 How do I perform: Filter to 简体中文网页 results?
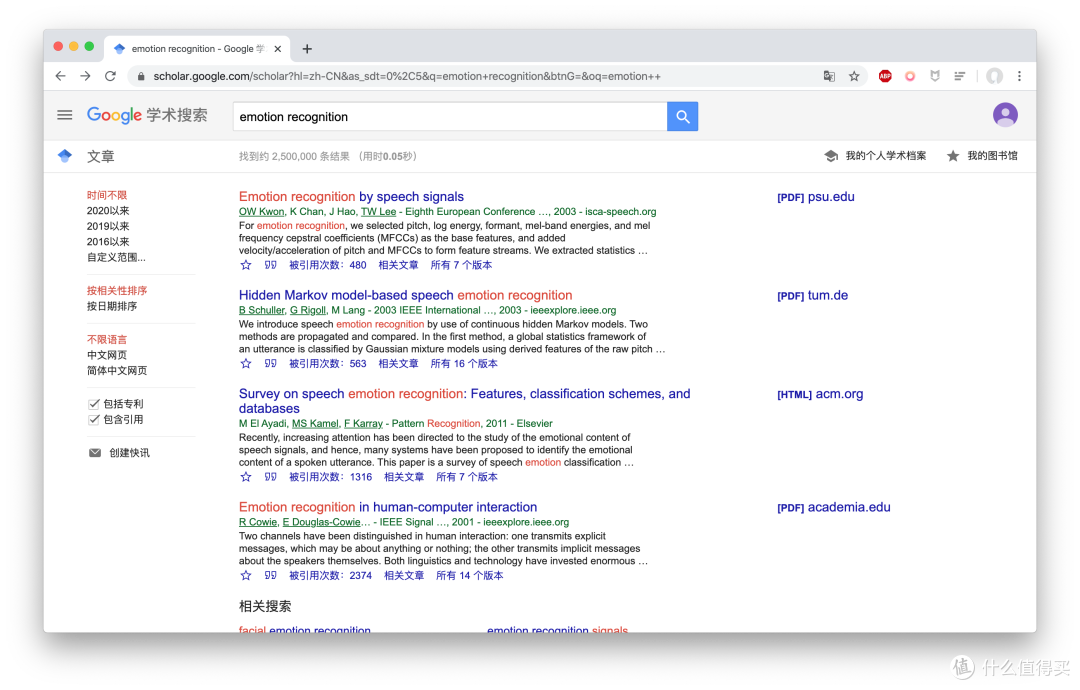pos(117,370)
